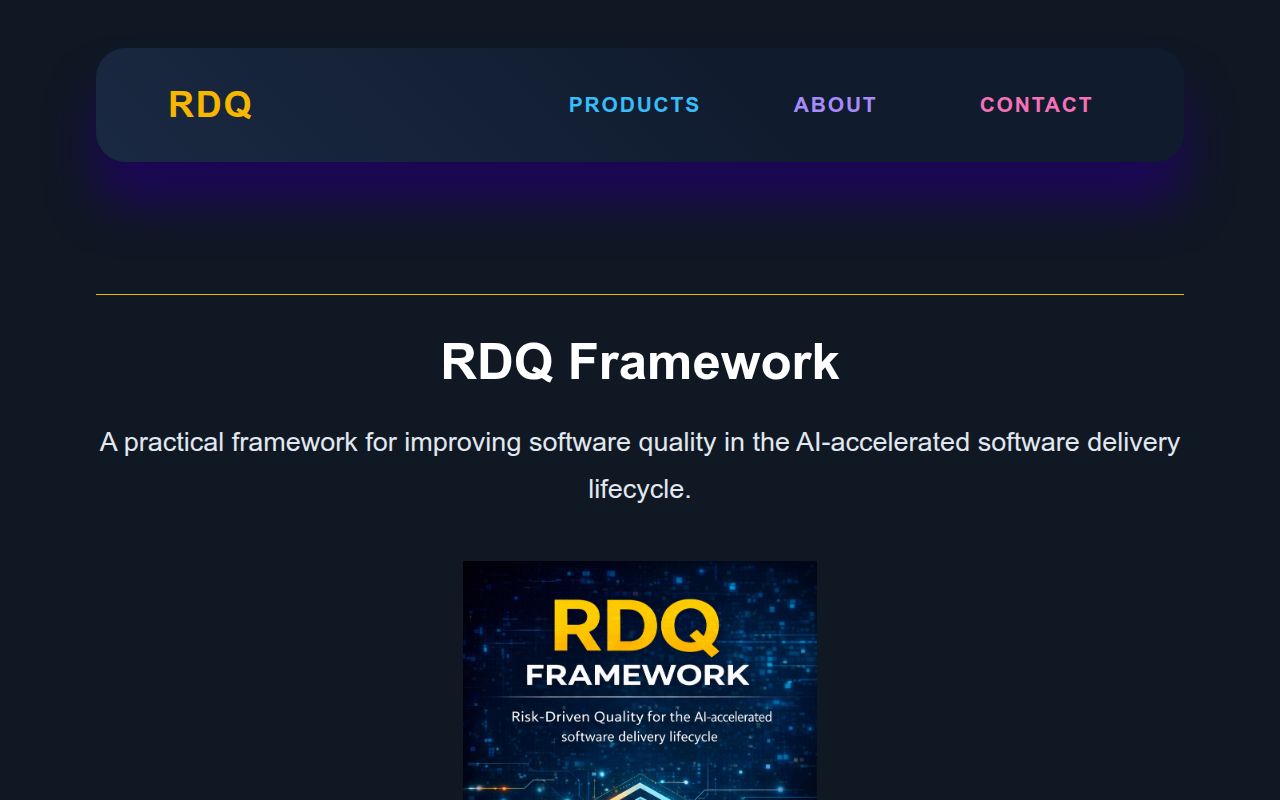Select the 'RDQ Framework' page heading
This screenshot has width=1280, height=800.
click(x=640, y=361)
